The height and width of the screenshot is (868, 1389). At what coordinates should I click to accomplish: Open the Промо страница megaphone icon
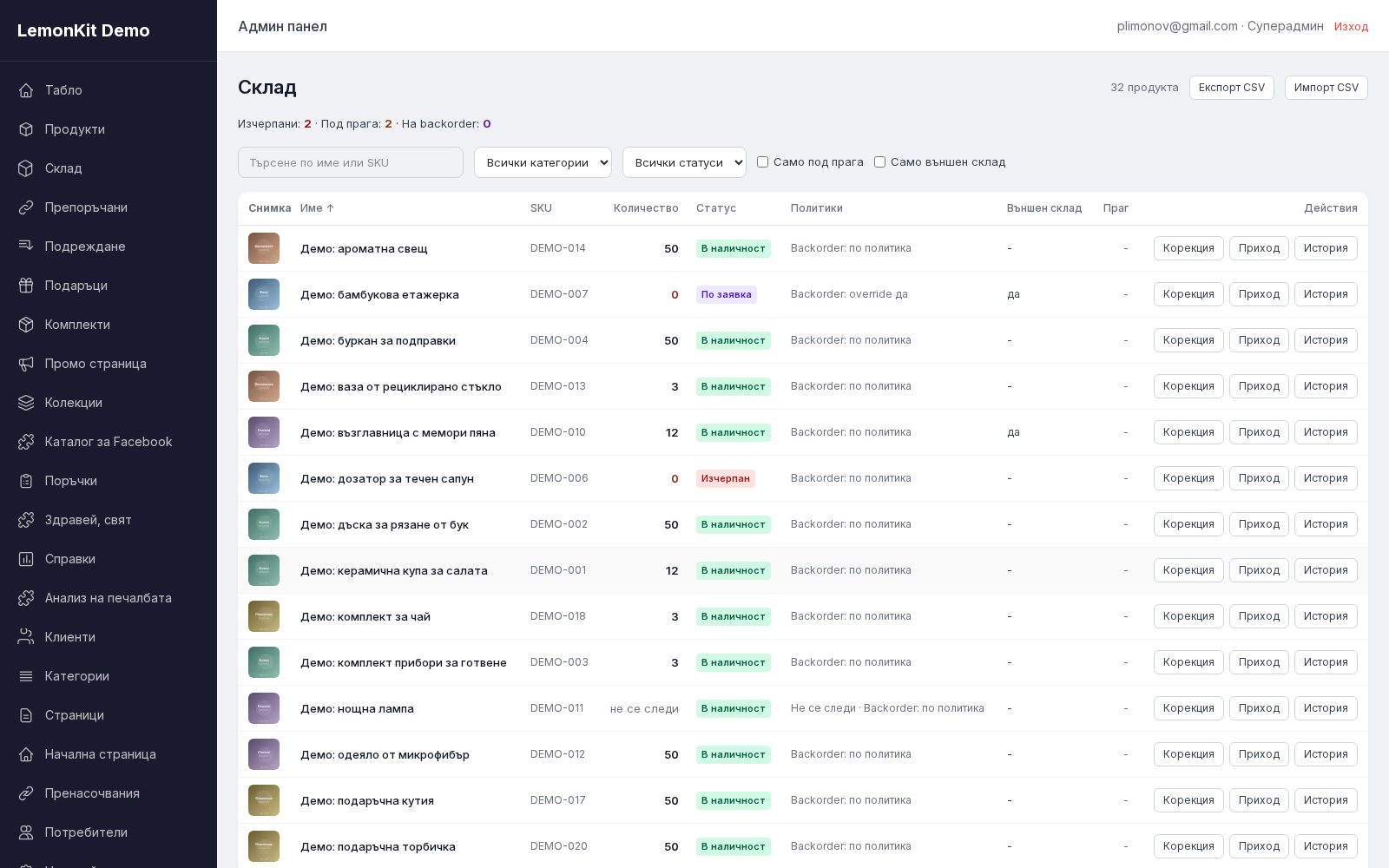(x=26, y=364)
